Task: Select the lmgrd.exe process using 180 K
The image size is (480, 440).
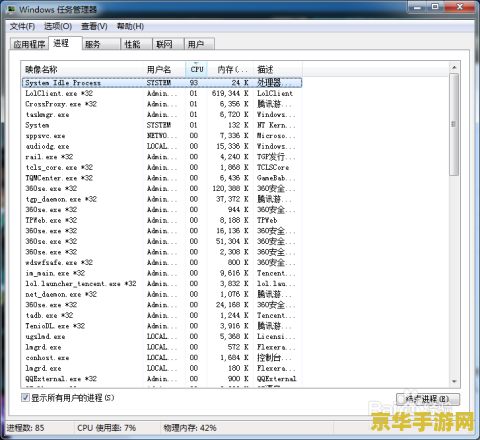Action: pos(162,368)
